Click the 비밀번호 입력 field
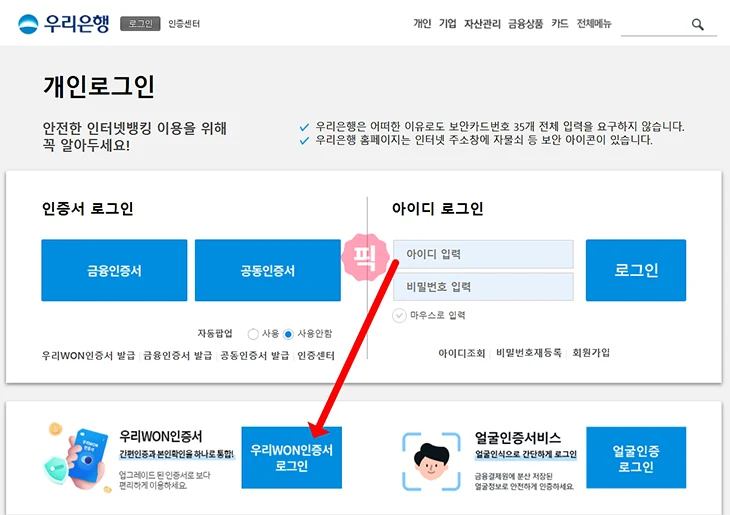The image size is (730, 515). pyautogui.click(x=483, y=287)
